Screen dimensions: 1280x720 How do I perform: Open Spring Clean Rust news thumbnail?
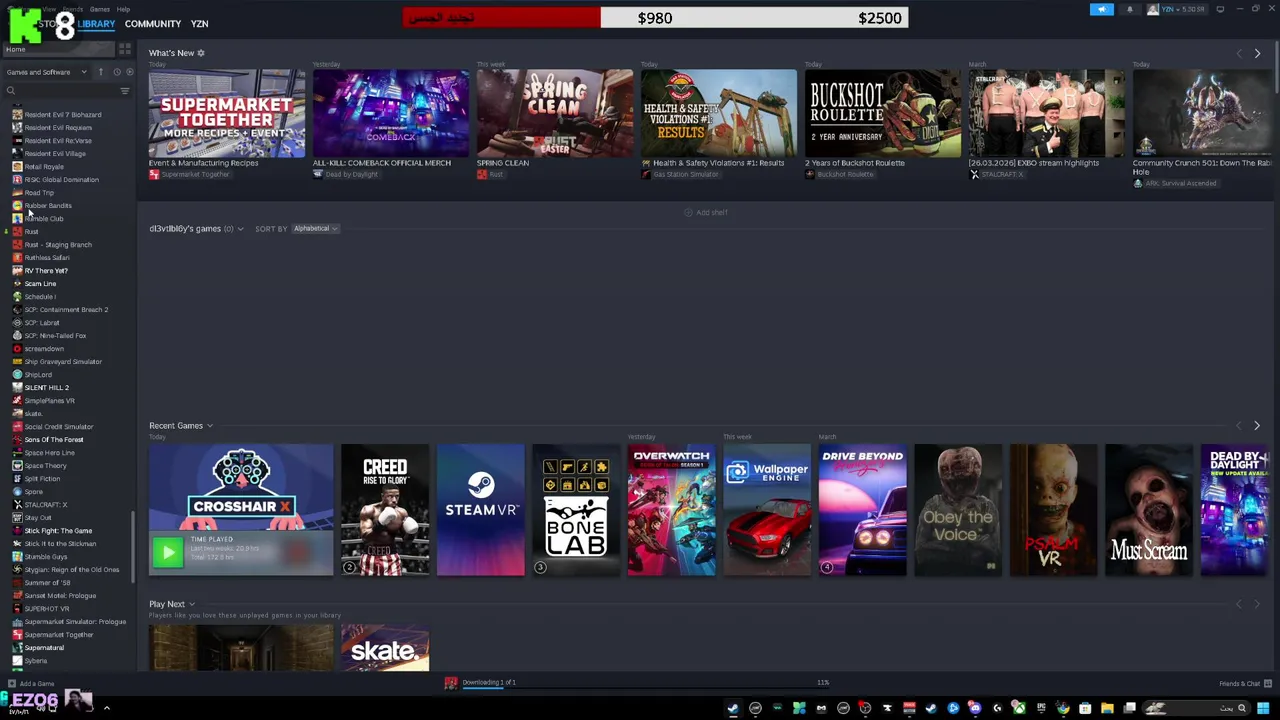point(555,113)
